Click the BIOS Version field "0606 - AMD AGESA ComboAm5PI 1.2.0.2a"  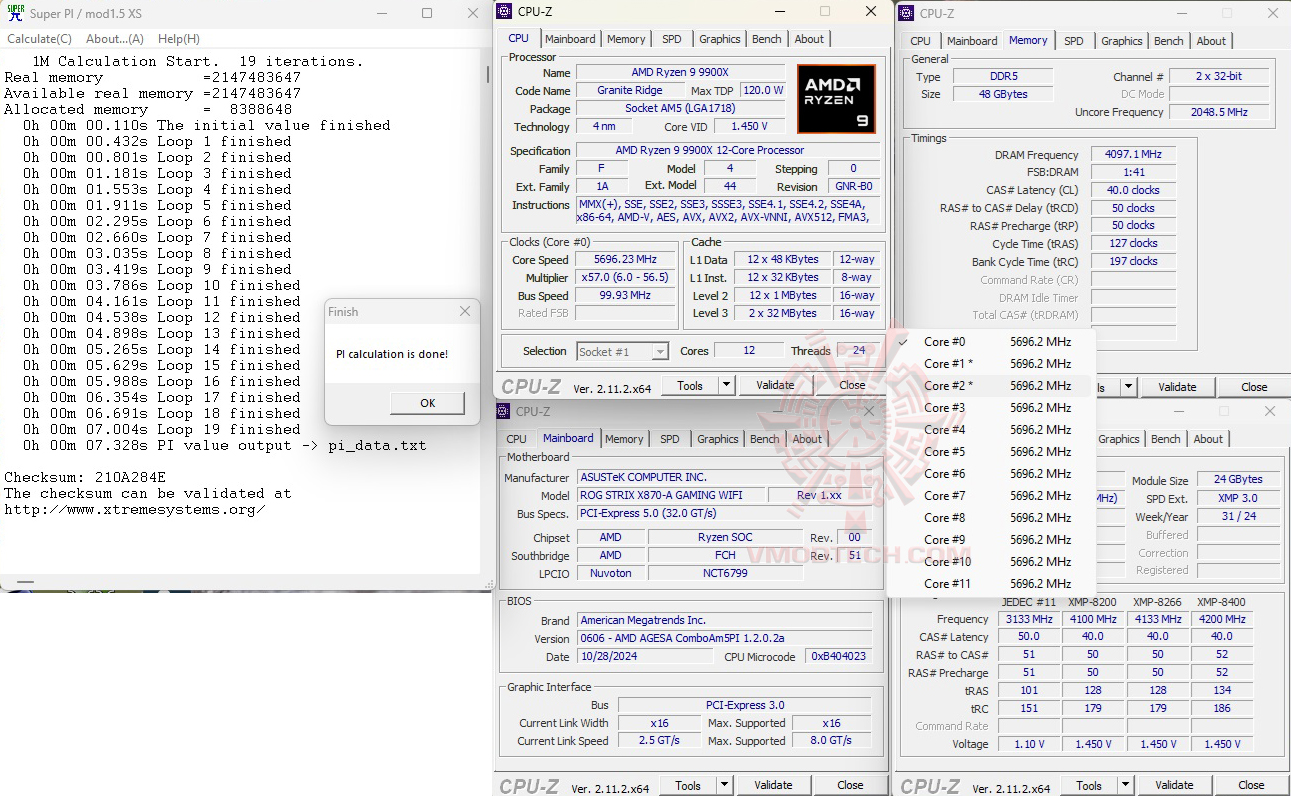click(x=724, y=639)
